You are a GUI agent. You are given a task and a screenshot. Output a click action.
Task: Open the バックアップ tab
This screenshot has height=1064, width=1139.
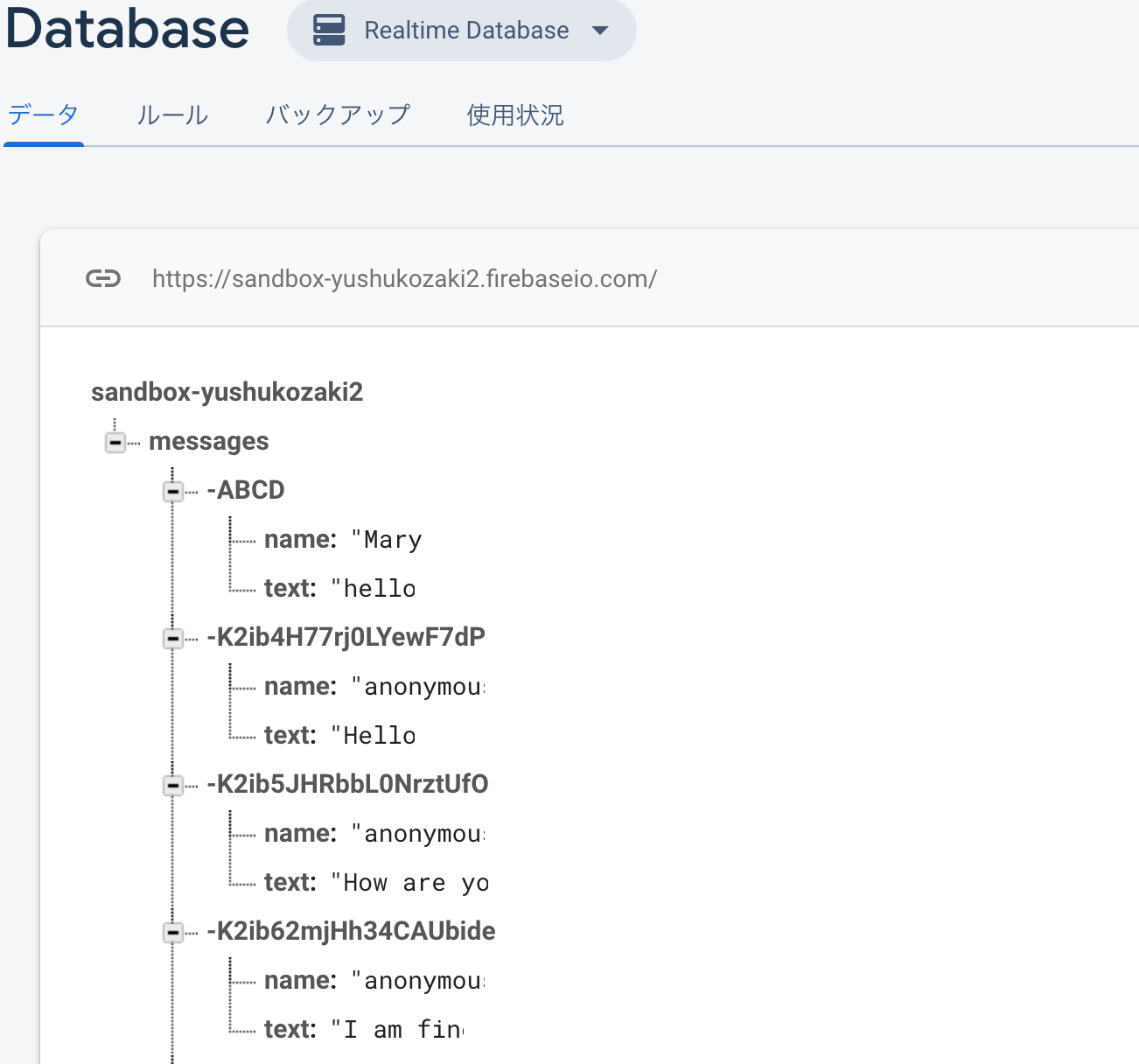coord(338,115)
